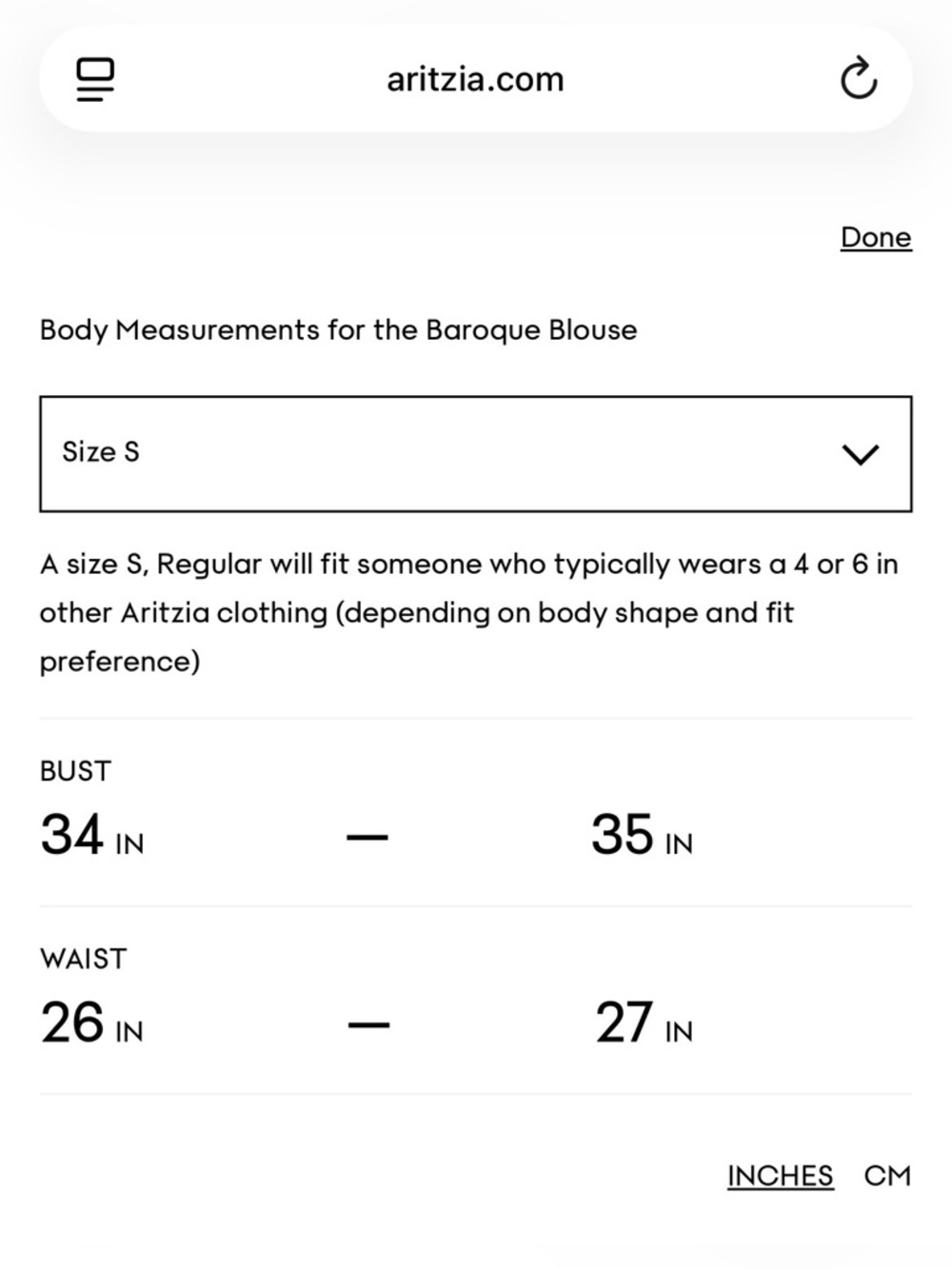952x1269 pixels.
Task: Select the 34 bust minimum value
Action: [x=71, y=834]
